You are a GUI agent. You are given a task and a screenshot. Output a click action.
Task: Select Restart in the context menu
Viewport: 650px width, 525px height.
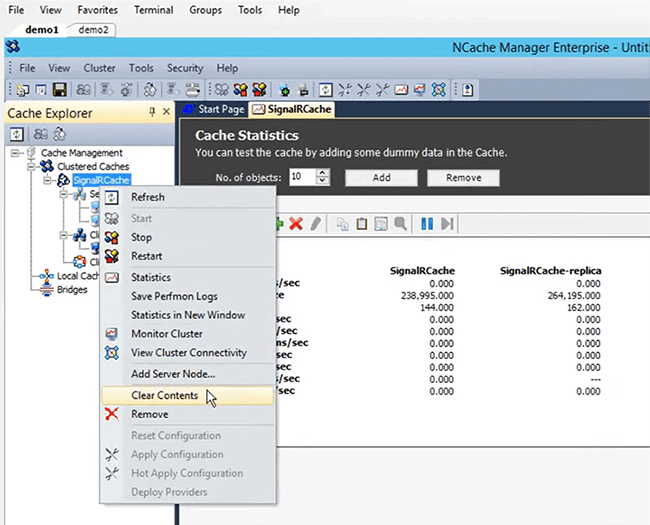click(x=188, y=256)
